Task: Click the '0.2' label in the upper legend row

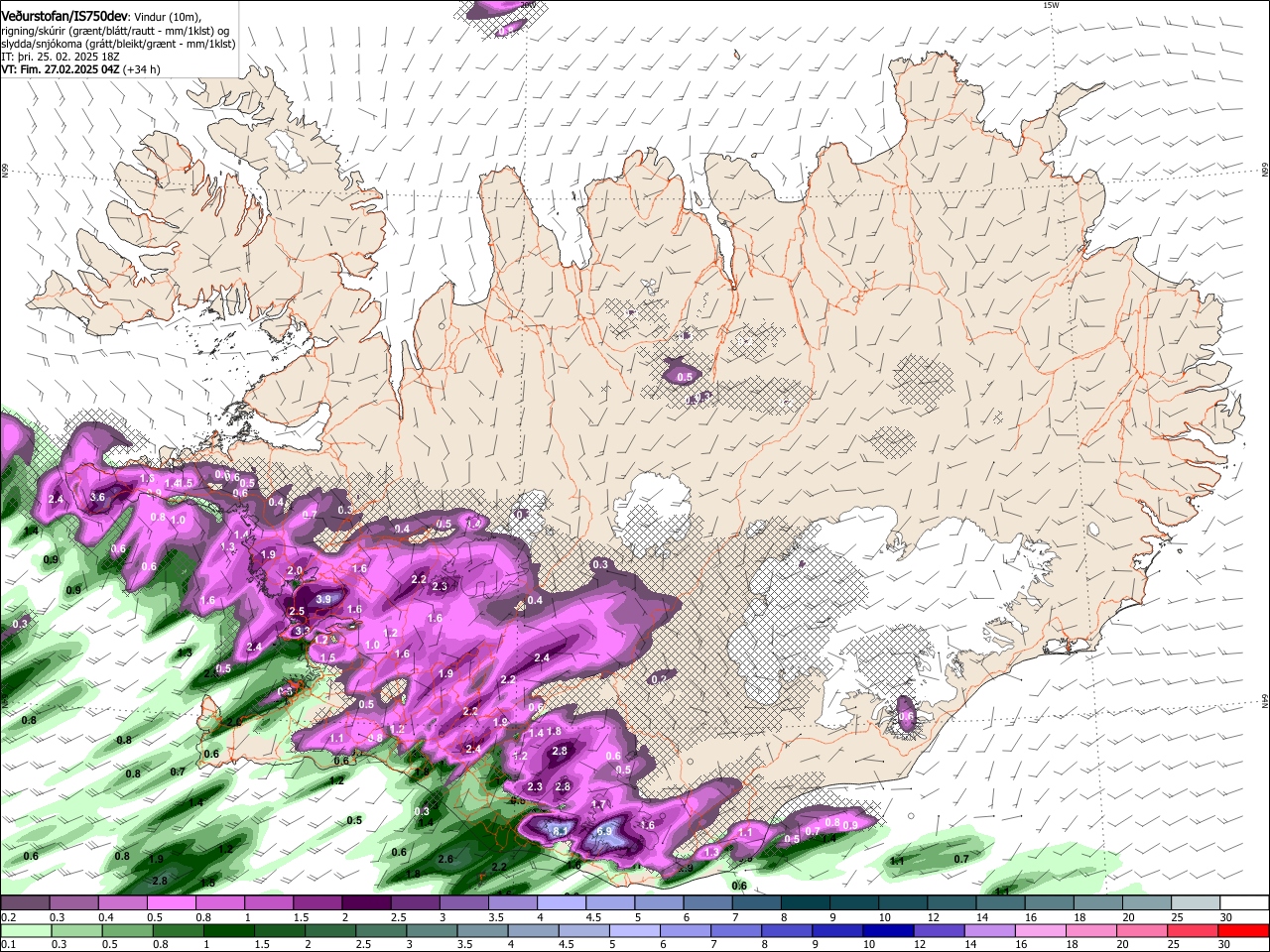Action: click(9, 917)
